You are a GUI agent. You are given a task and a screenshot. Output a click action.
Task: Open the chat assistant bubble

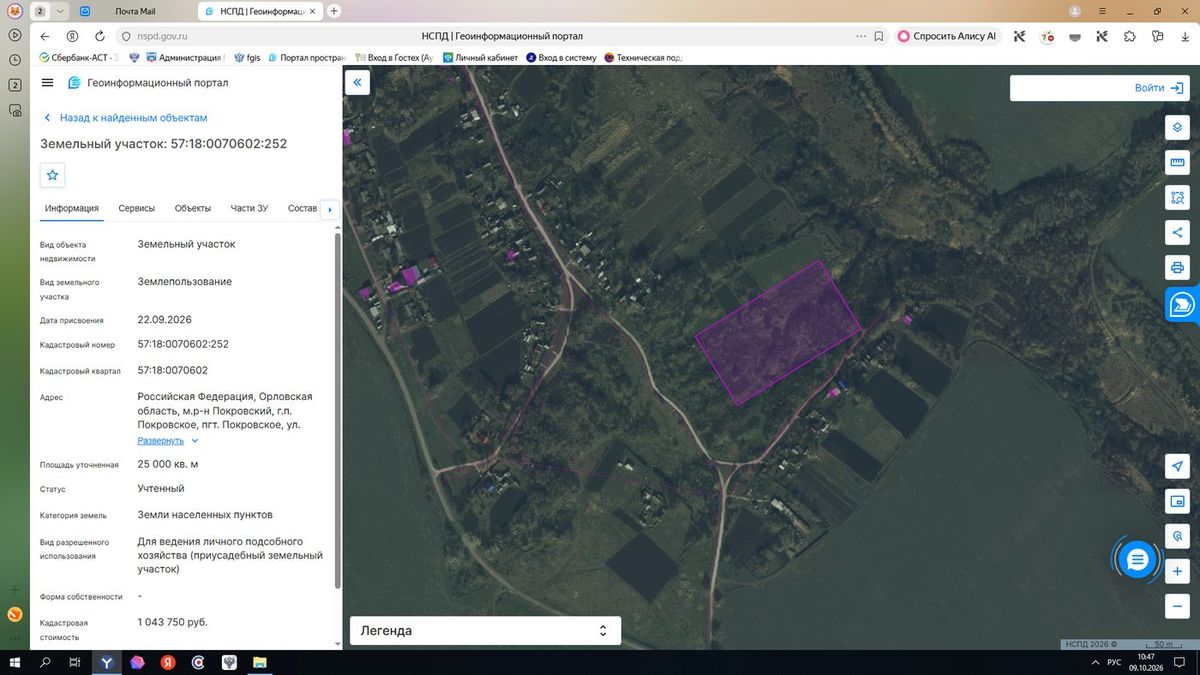coord(1137,560)
